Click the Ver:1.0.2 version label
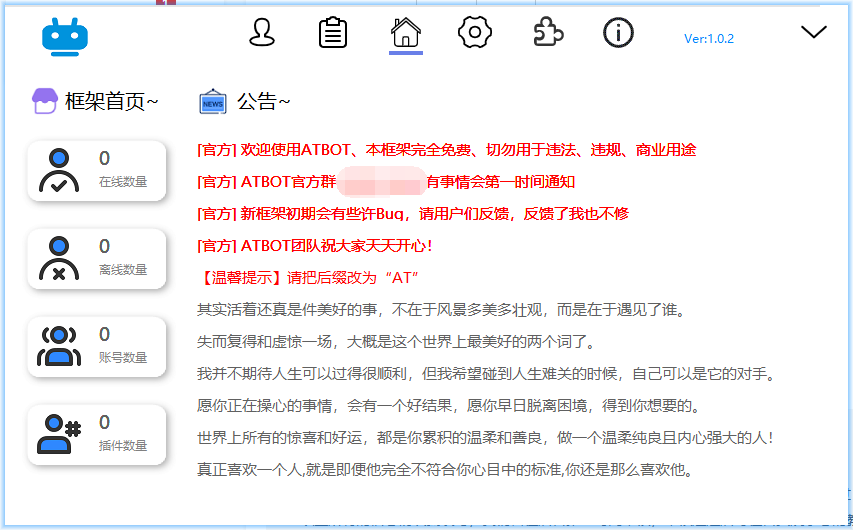The height and width of the screenshot is (530, 853). click(x=709, y=39)
